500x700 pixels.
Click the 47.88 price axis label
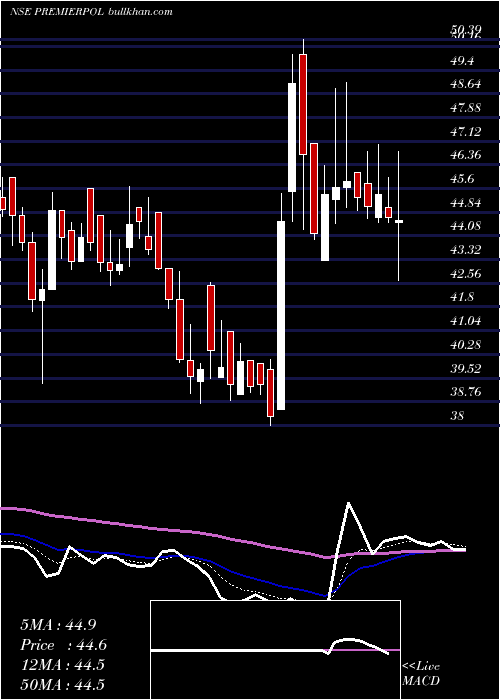pyautogui.click(x=466, y=108)
